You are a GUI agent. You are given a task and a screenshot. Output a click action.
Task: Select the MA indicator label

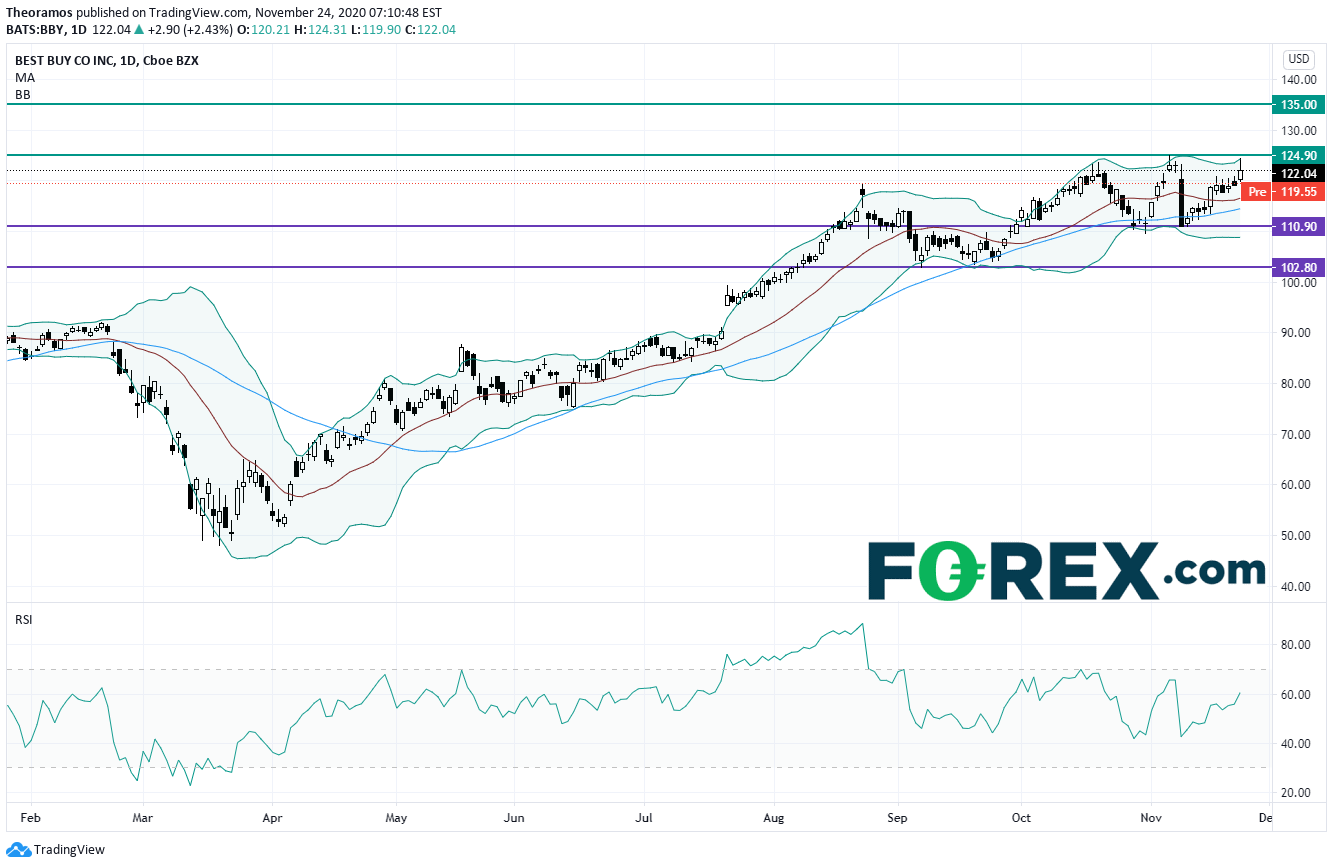point(24,77)
